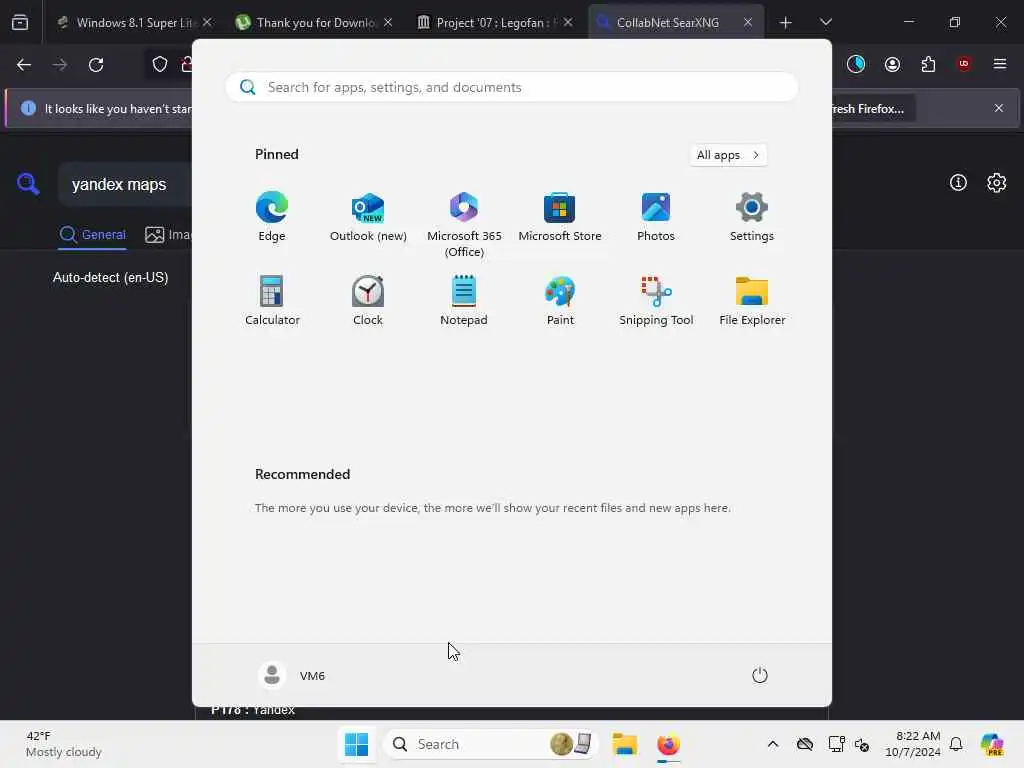This screenshot has height=768, width=1024.
Task: Launch Snipping Tool
Action: point(656,301)
